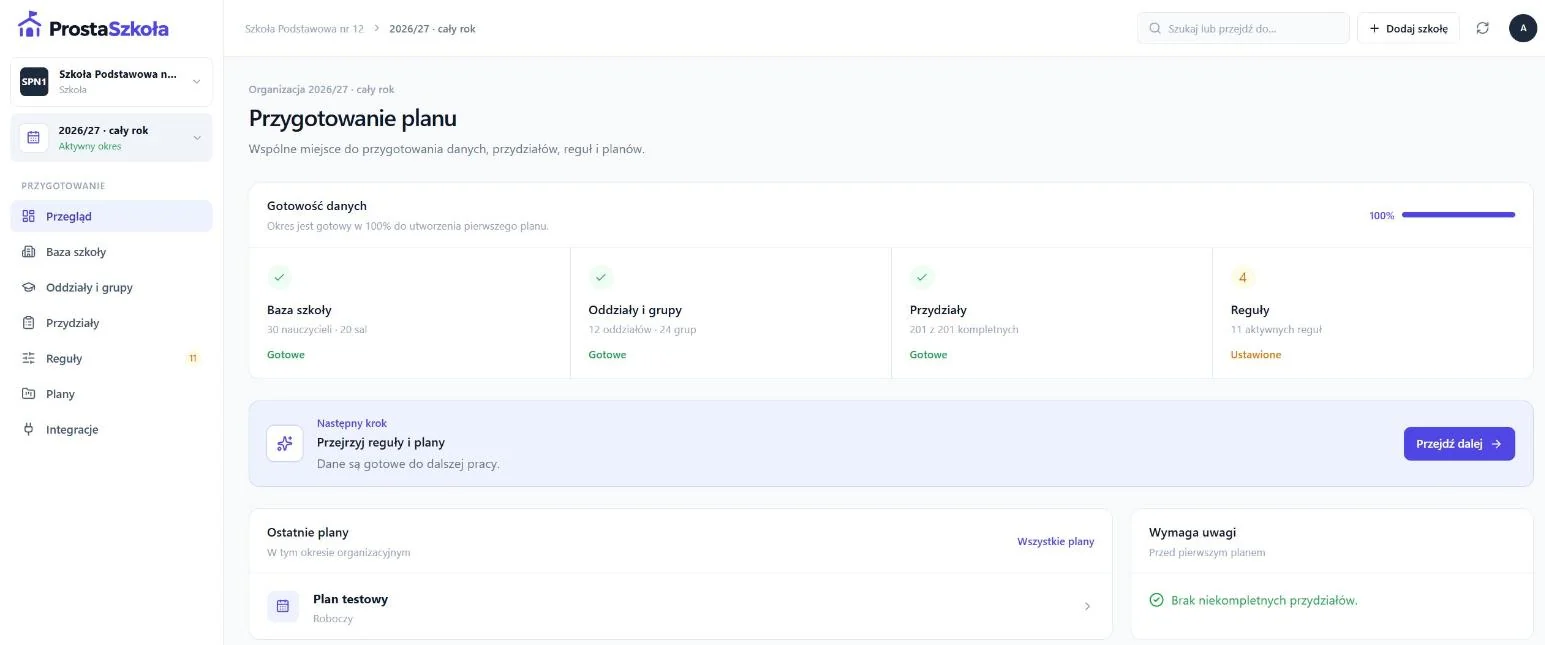Image resolution: width=1545 pixels, height=645 pixels.
Task: Click the calendar icon beside 2026/27 period
Action: pyautogui.click(x=33, y=138)
